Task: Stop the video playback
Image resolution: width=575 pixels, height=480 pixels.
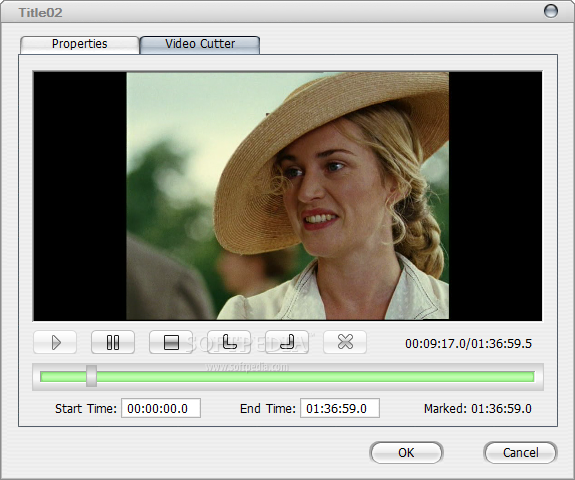Action: pos(171,342)
